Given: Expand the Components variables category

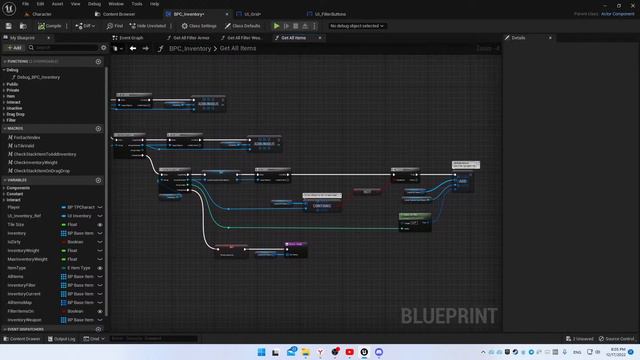Looking at the screenshot, I should pos(4,188).
